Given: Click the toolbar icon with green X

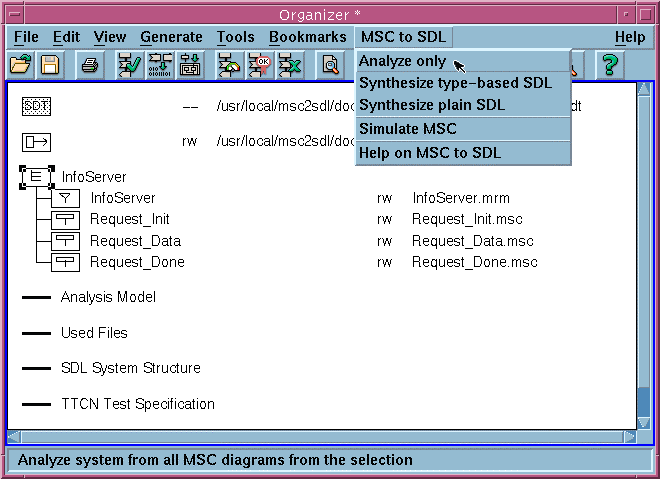Looking at the screenshot, I should click(x=290, y=65).
